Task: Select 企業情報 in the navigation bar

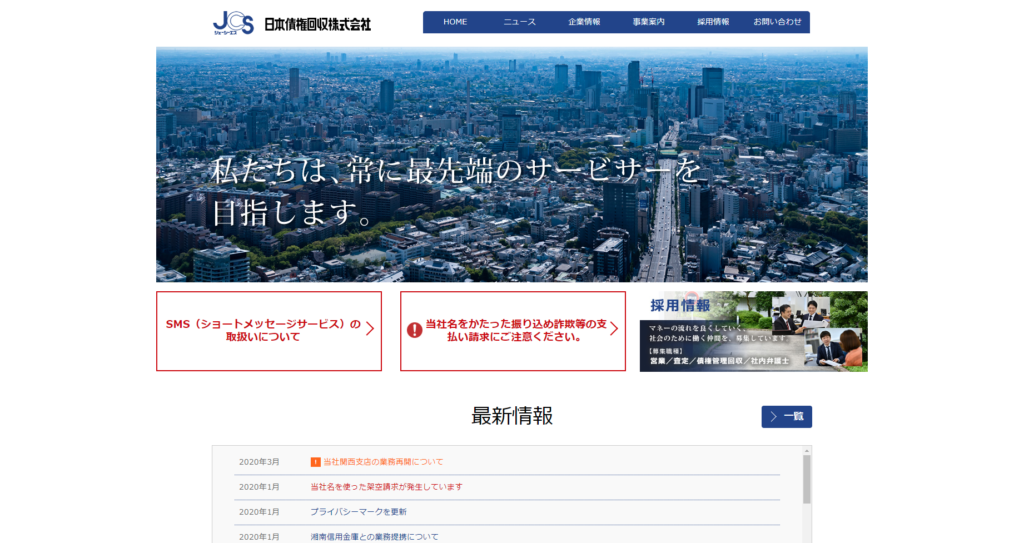Action: pyautogui.click(x=584, y=22)
